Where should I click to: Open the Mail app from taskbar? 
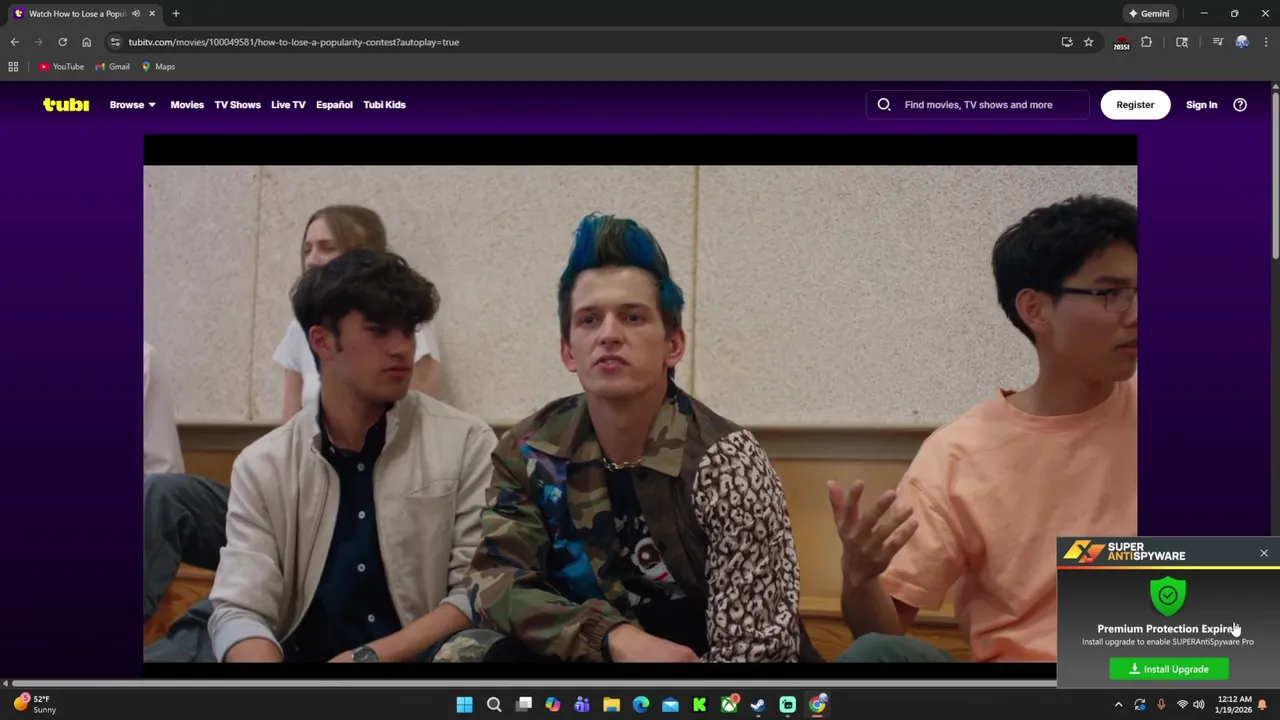pyautogui.click(x=670, y=705)
